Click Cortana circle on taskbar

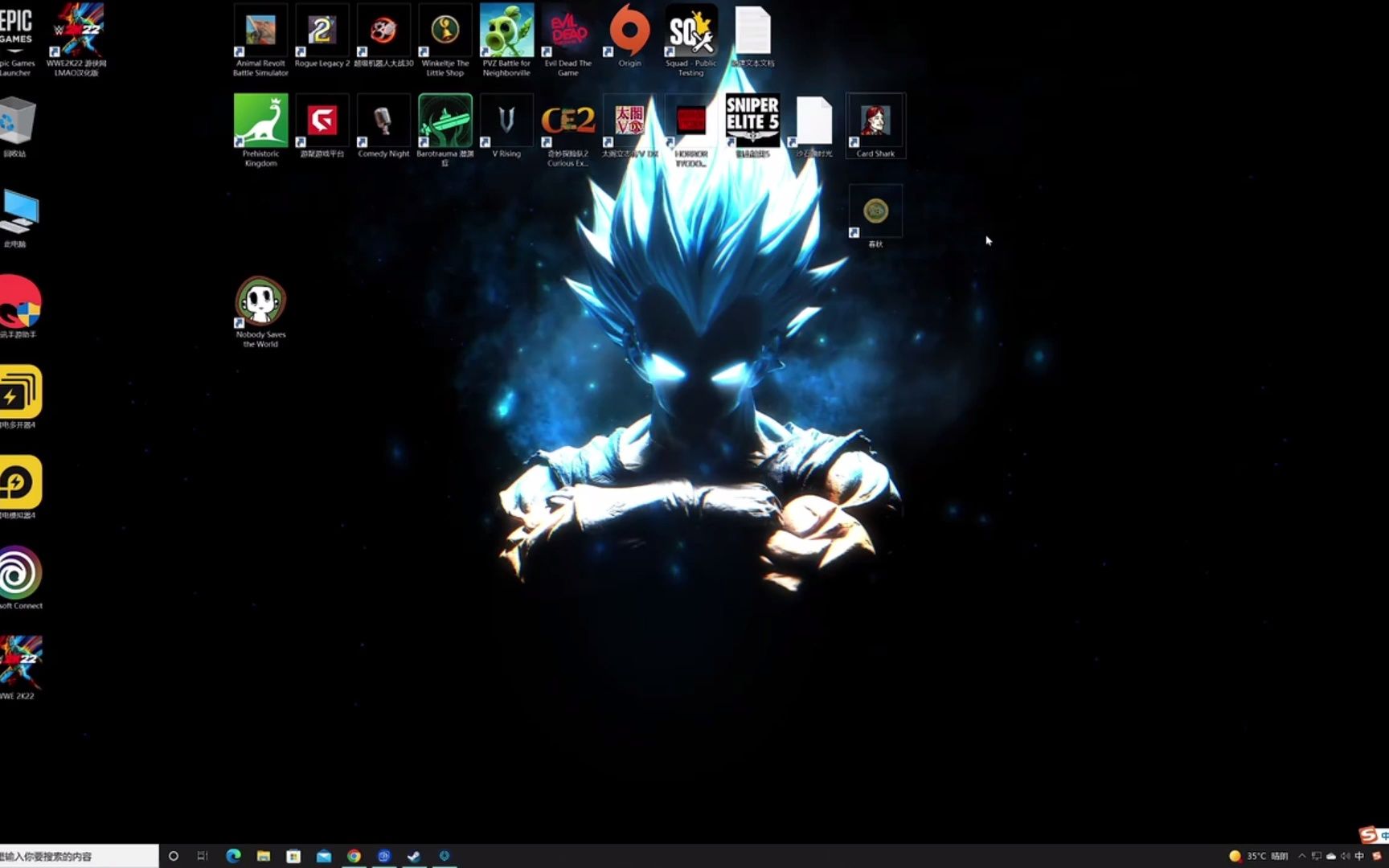(173, 856)
